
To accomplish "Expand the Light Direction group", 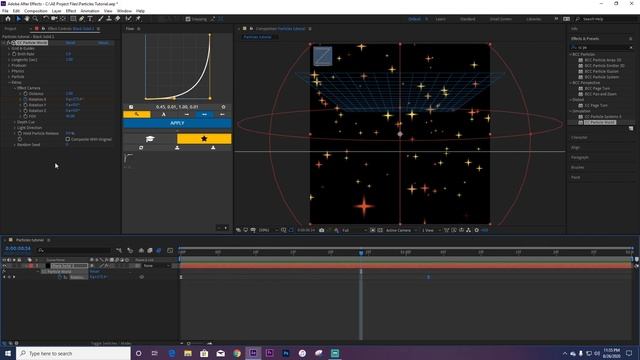I will tap(15, 128).
